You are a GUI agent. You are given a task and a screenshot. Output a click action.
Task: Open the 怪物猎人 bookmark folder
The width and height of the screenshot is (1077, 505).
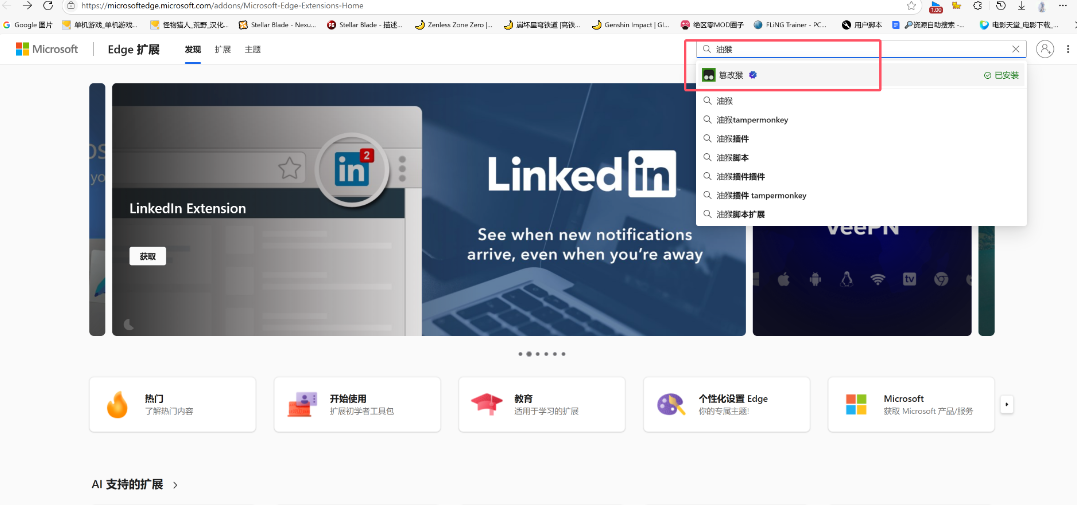click(189, 25)
